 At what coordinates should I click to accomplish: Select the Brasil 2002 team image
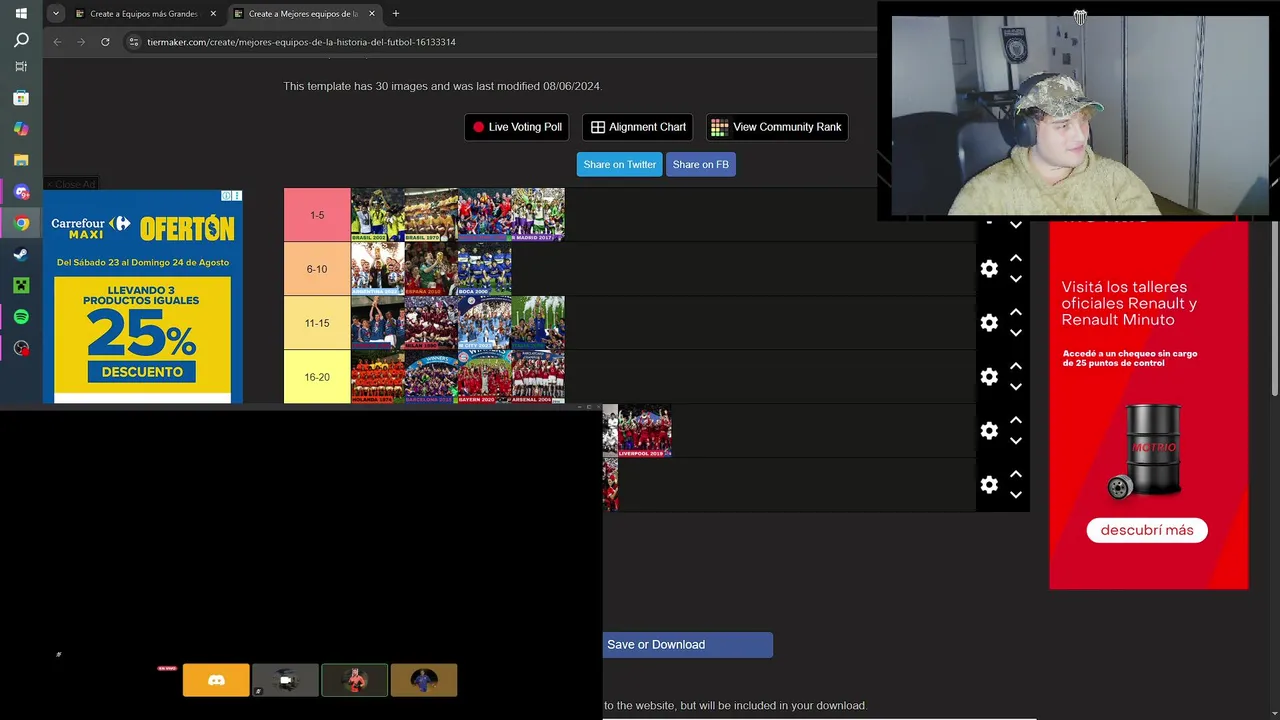(x=378, y=215)
